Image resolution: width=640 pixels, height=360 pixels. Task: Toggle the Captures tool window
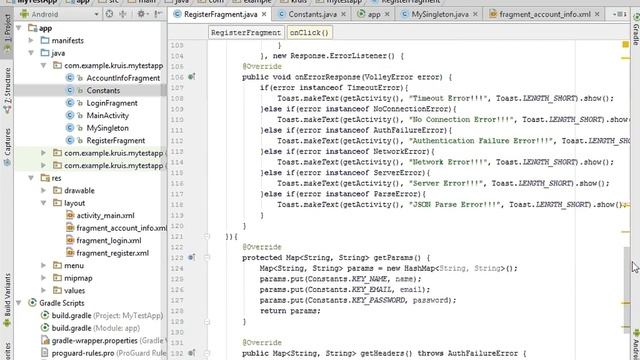[7, 147]
